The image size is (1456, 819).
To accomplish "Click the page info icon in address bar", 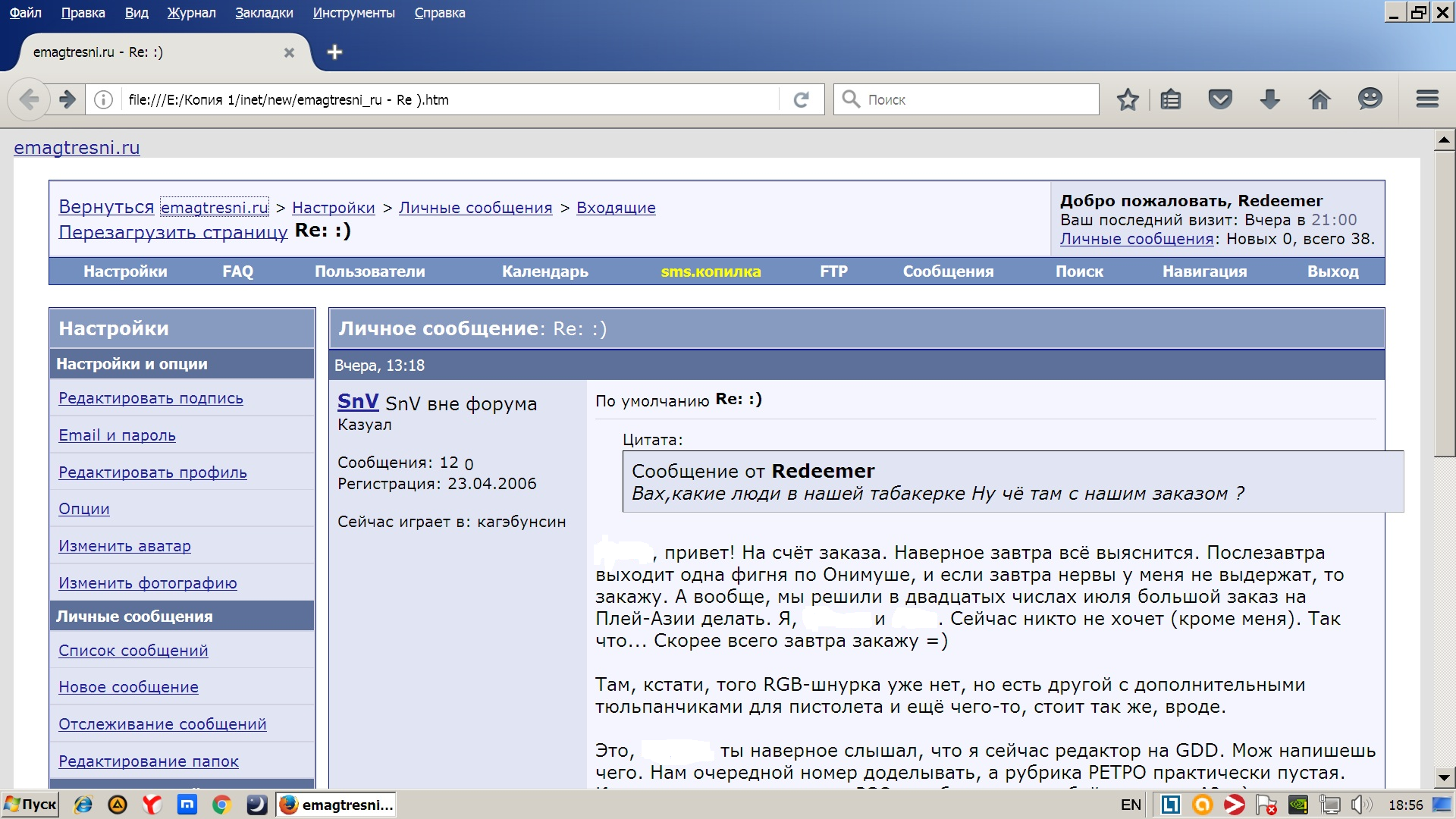I will (104, 99).
